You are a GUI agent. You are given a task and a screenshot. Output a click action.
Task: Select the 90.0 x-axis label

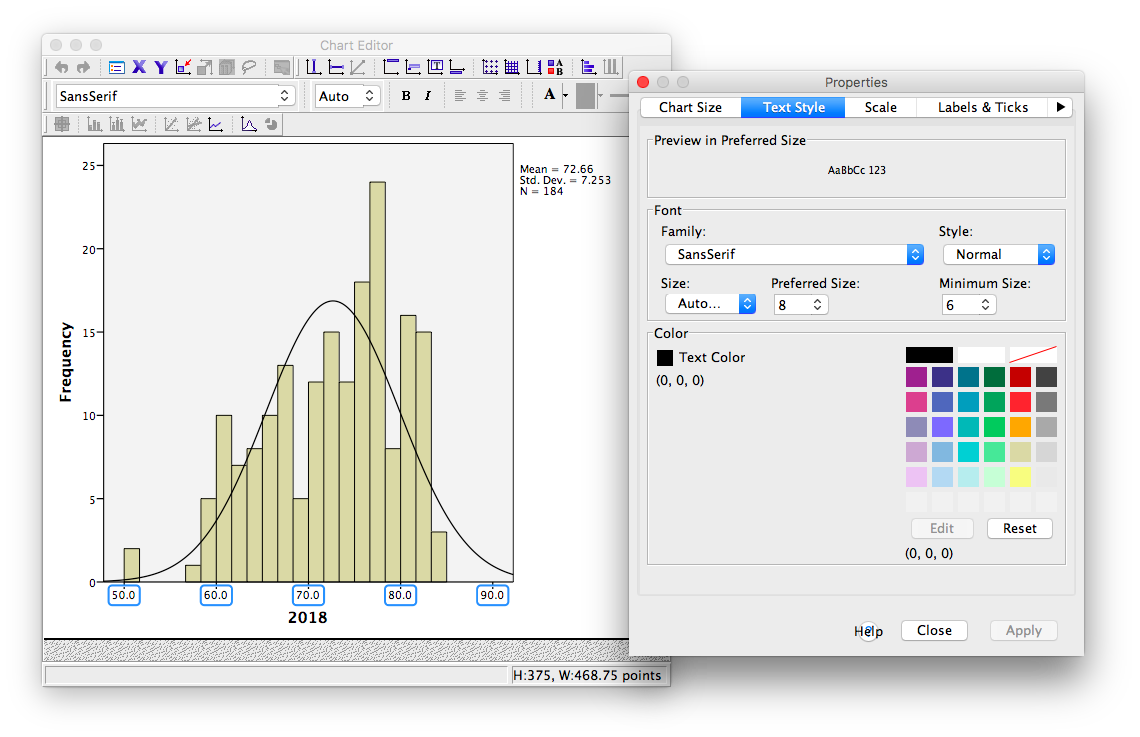(492, 595)
